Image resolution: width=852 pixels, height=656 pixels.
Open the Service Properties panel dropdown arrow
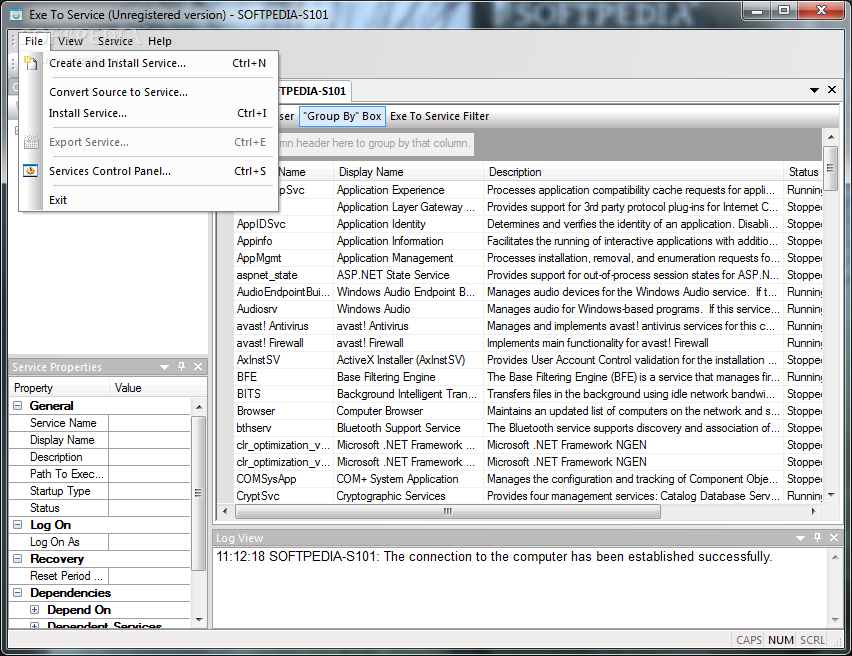pyautogui.click(x=165, y=367)
